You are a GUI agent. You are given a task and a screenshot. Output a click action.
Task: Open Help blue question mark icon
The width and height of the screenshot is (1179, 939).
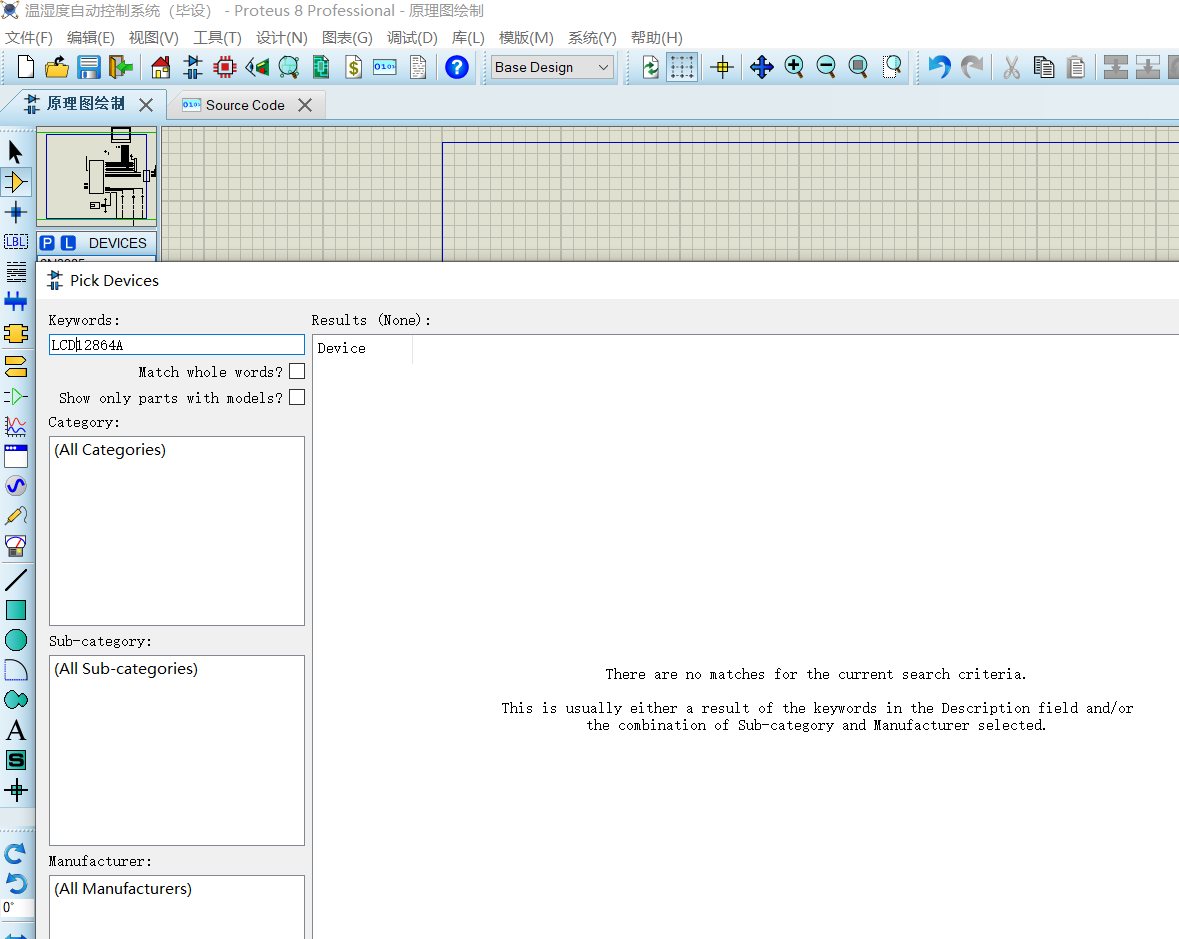coord(456,68)
